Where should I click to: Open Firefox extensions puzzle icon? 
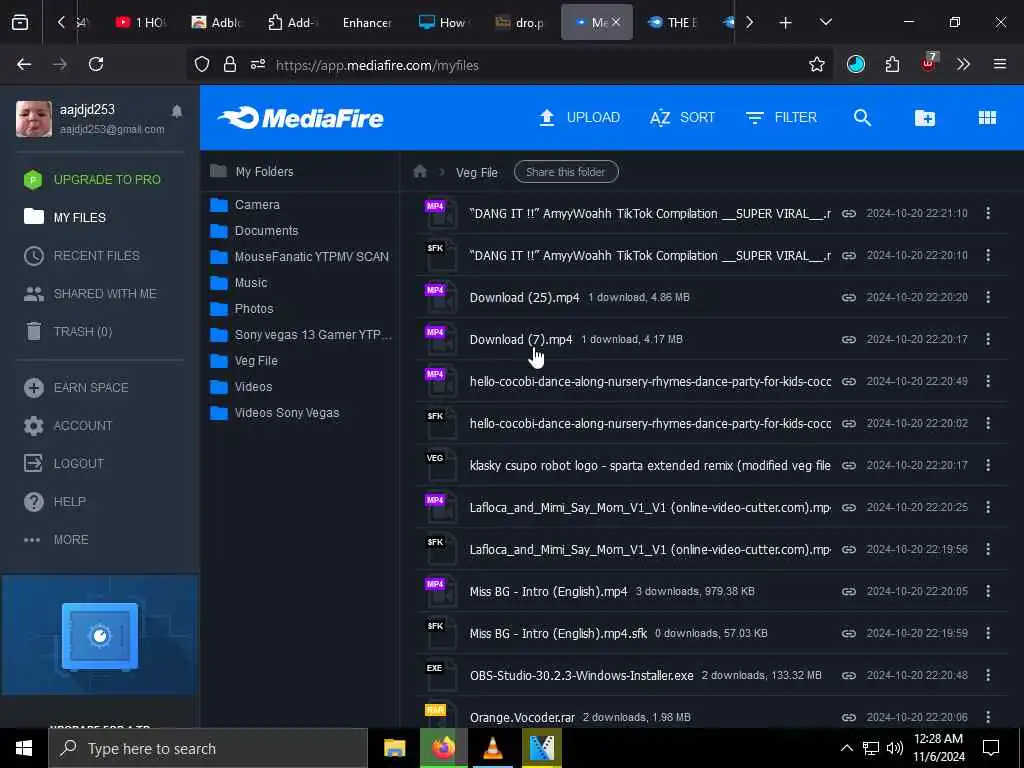coord(892,64)
